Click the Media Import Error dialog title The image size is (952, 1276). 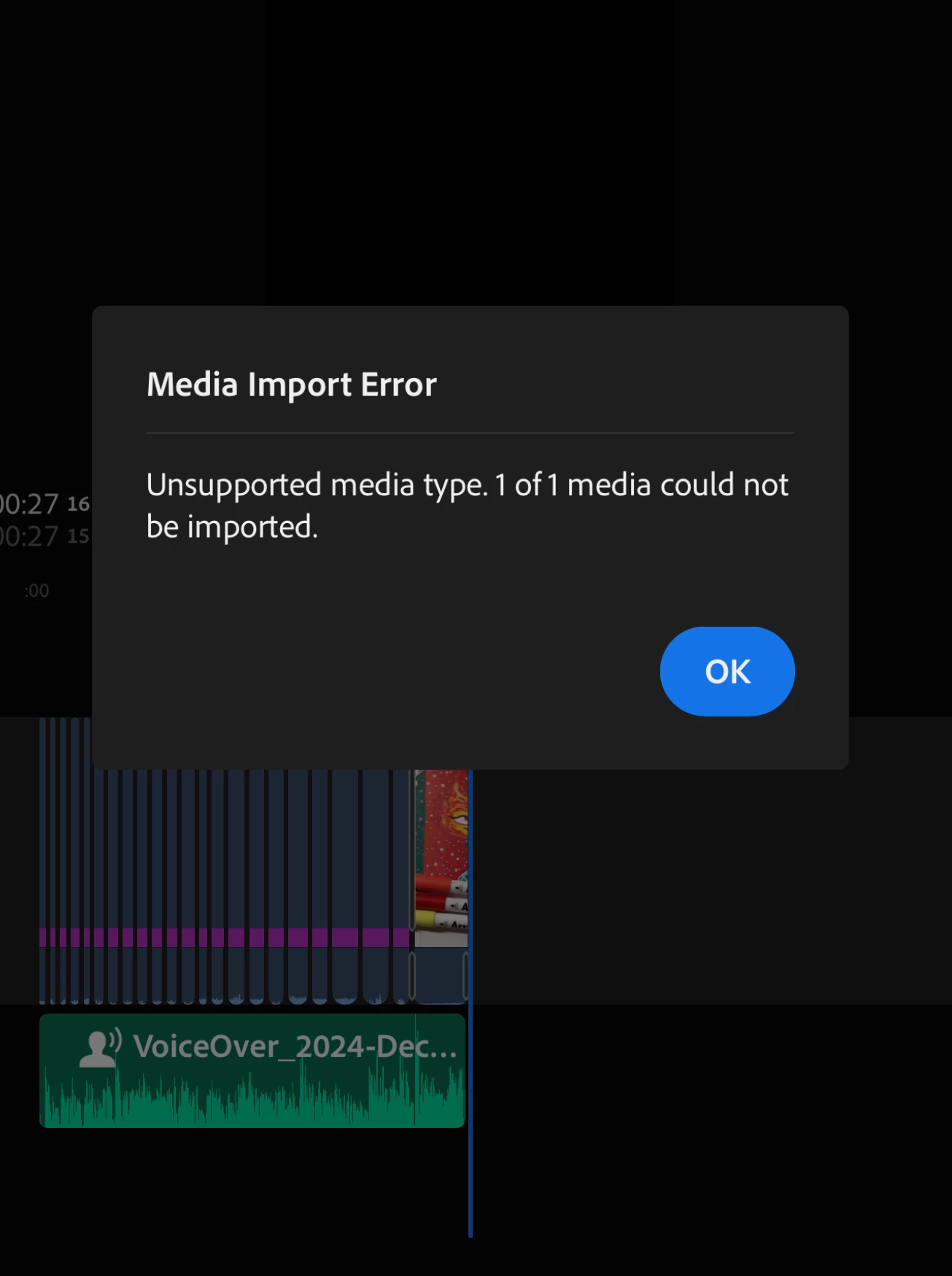(291, 384)
